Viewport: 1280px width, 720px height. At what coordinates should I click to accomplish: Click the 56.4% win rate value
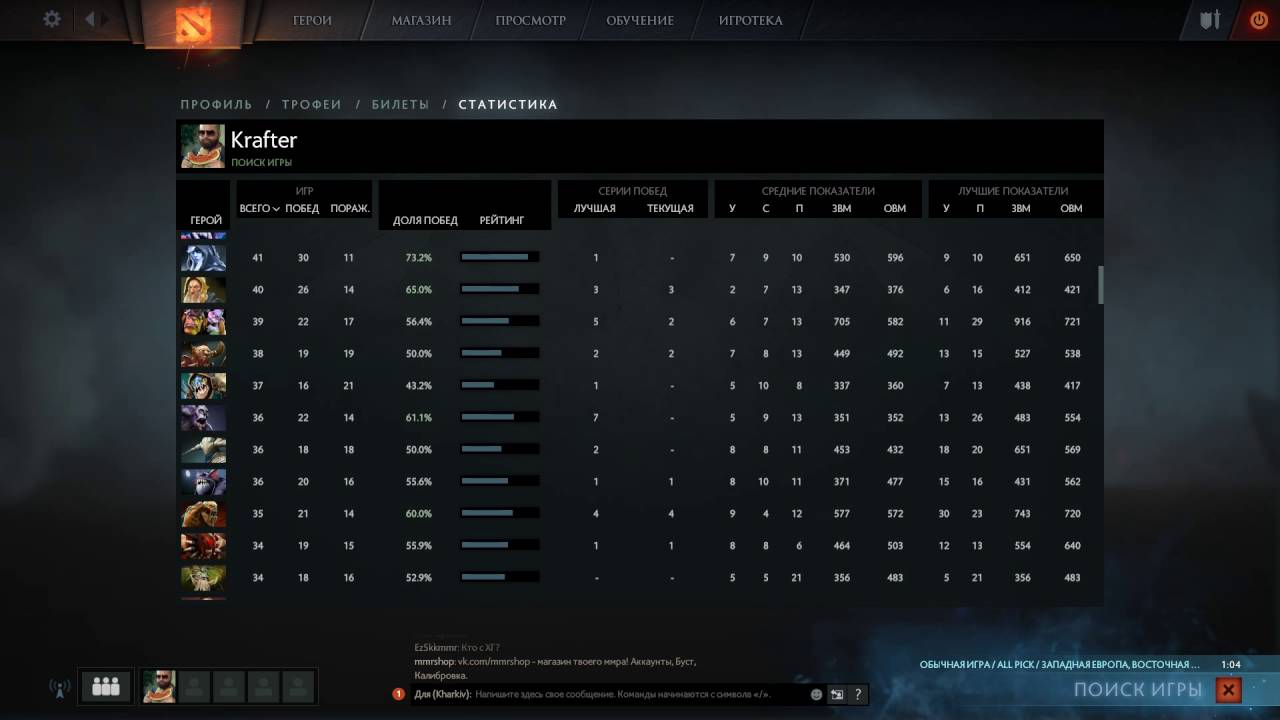(x=419, y=322)
